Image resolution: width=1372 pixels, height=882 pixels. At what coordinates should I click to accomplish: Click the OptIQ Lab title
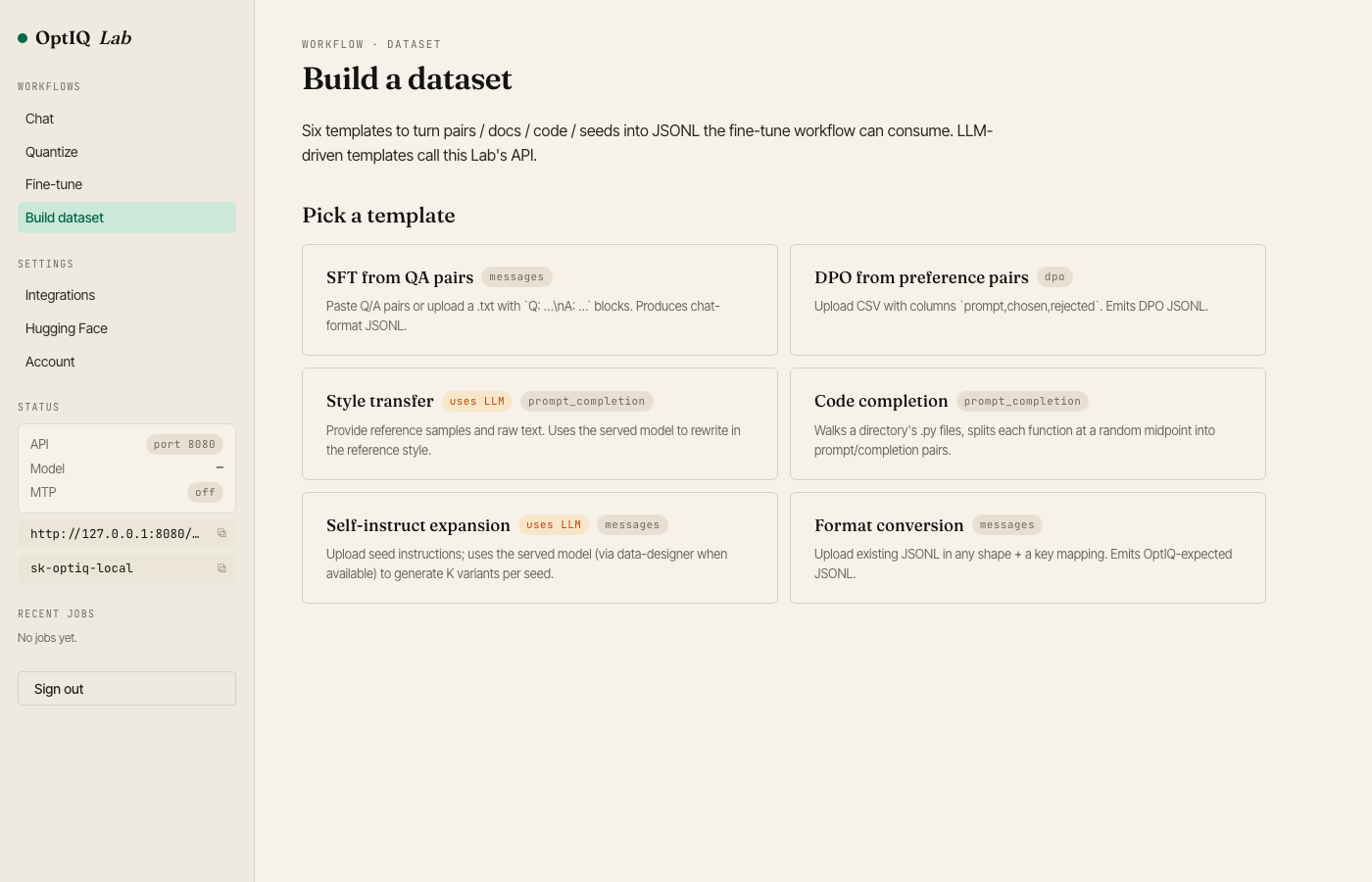tap(83, 38)
